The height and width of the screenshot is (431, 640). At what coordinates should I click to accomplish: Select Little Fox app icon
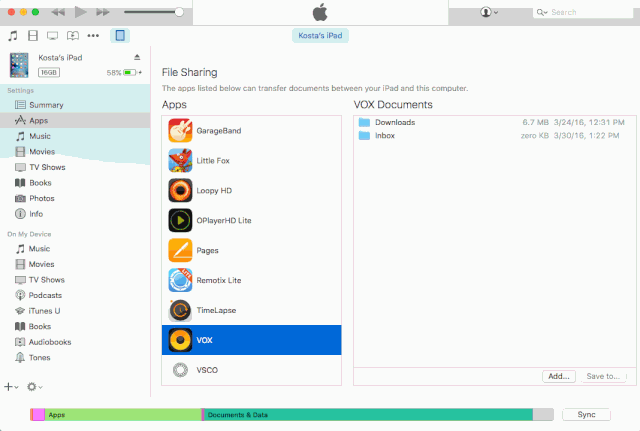(180, 160)
